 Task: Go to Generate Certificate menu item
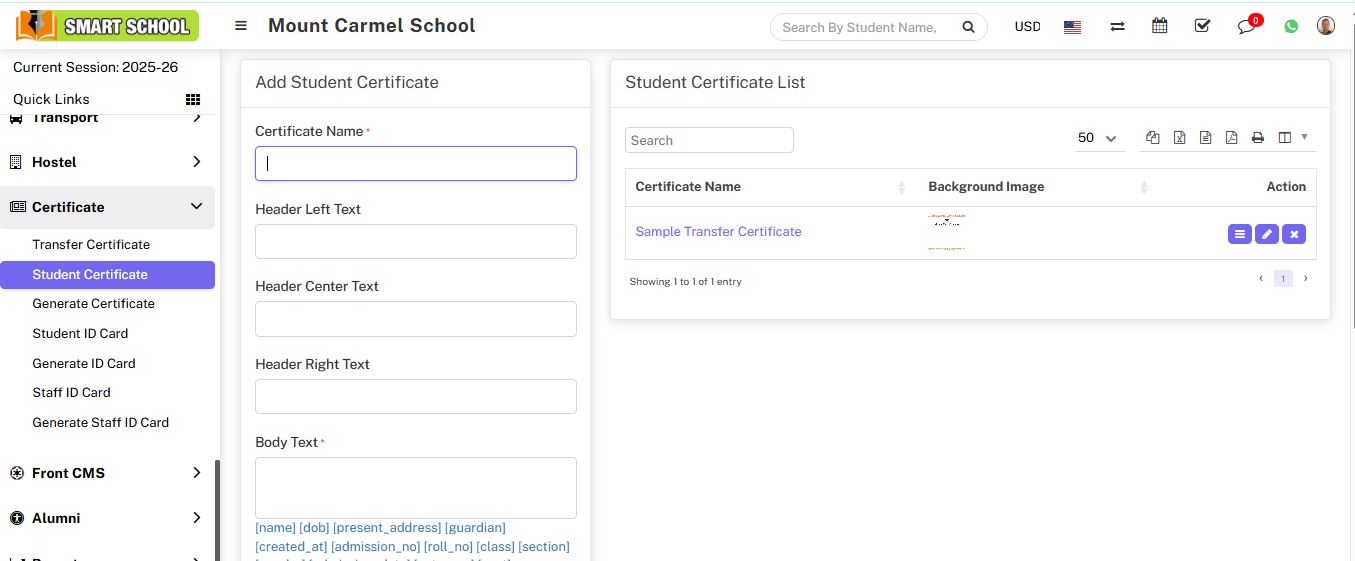pos(93,303)
